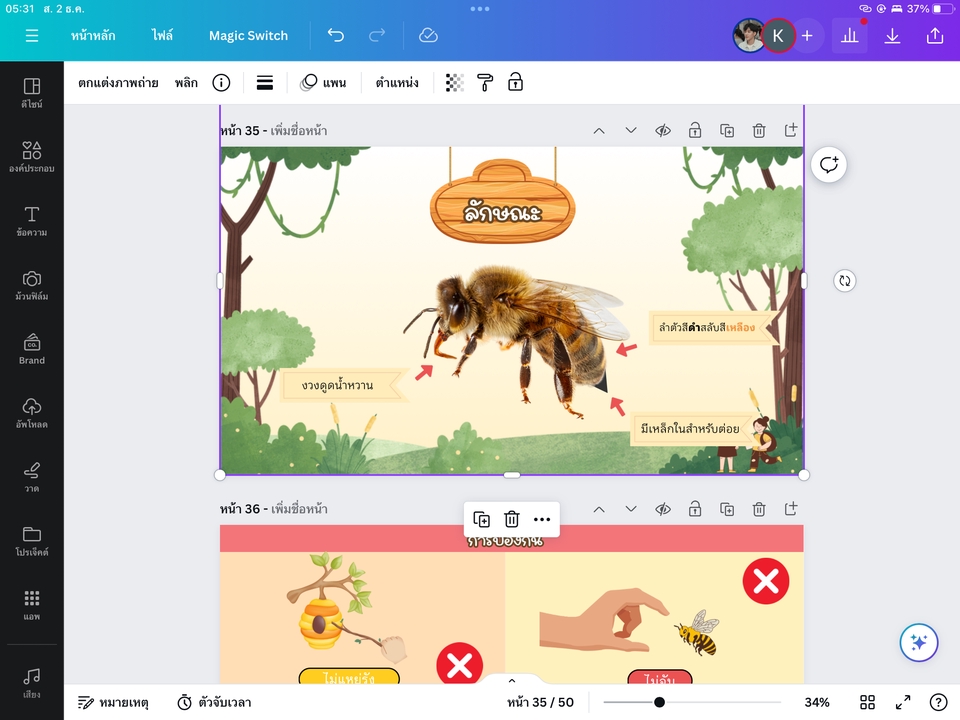
Task: Click the transparency checkerboard icon
Action: [455, 83]
